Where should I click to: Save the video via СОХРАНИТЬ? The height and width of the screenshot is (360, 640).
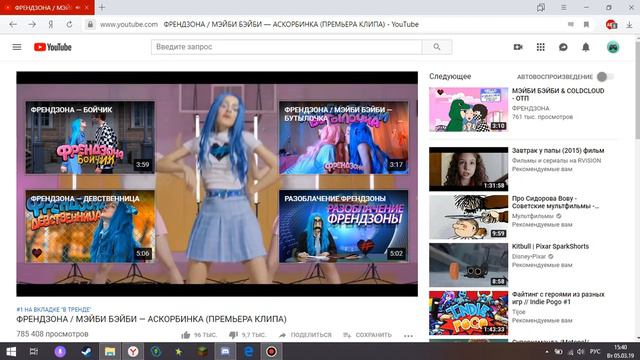pyautogui.click(x=367, y=335)
